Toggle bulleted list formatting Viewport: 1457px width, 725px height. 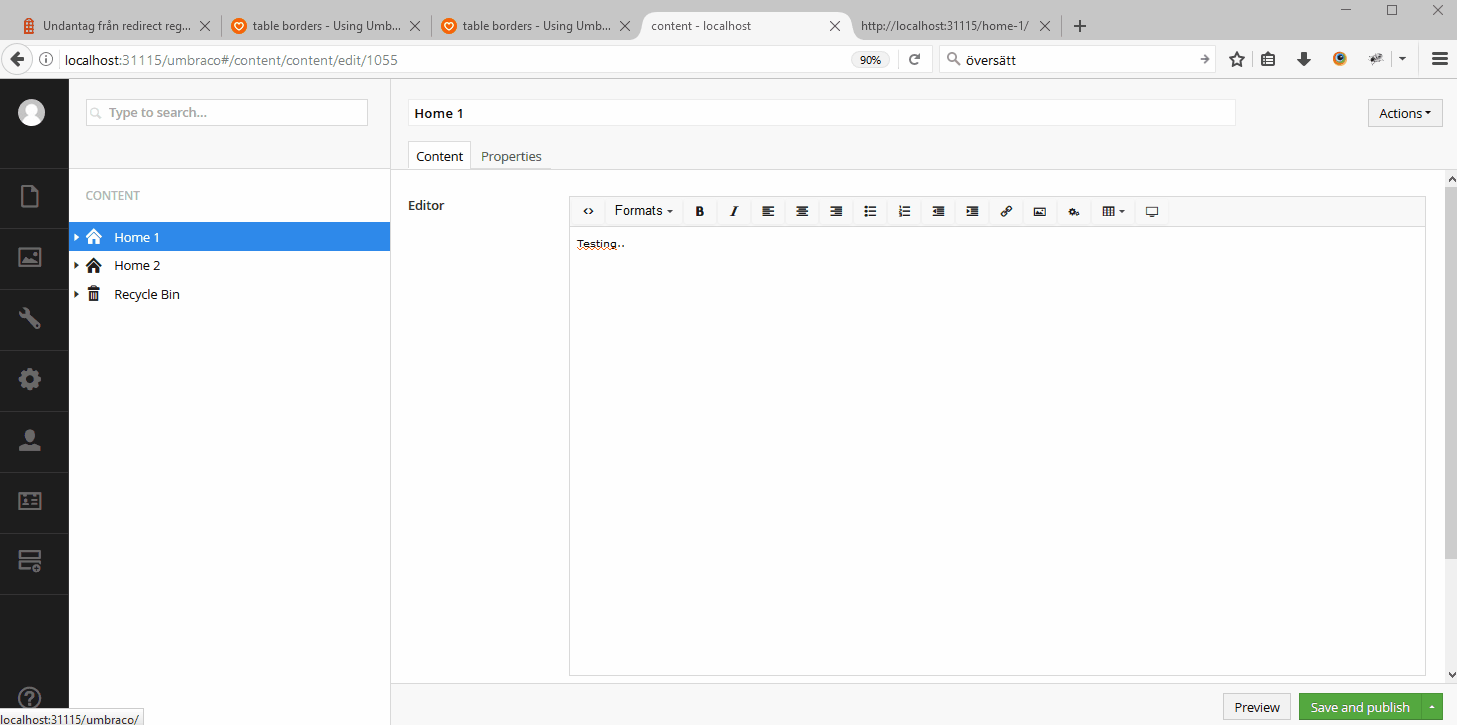click(x=870, y=212)
